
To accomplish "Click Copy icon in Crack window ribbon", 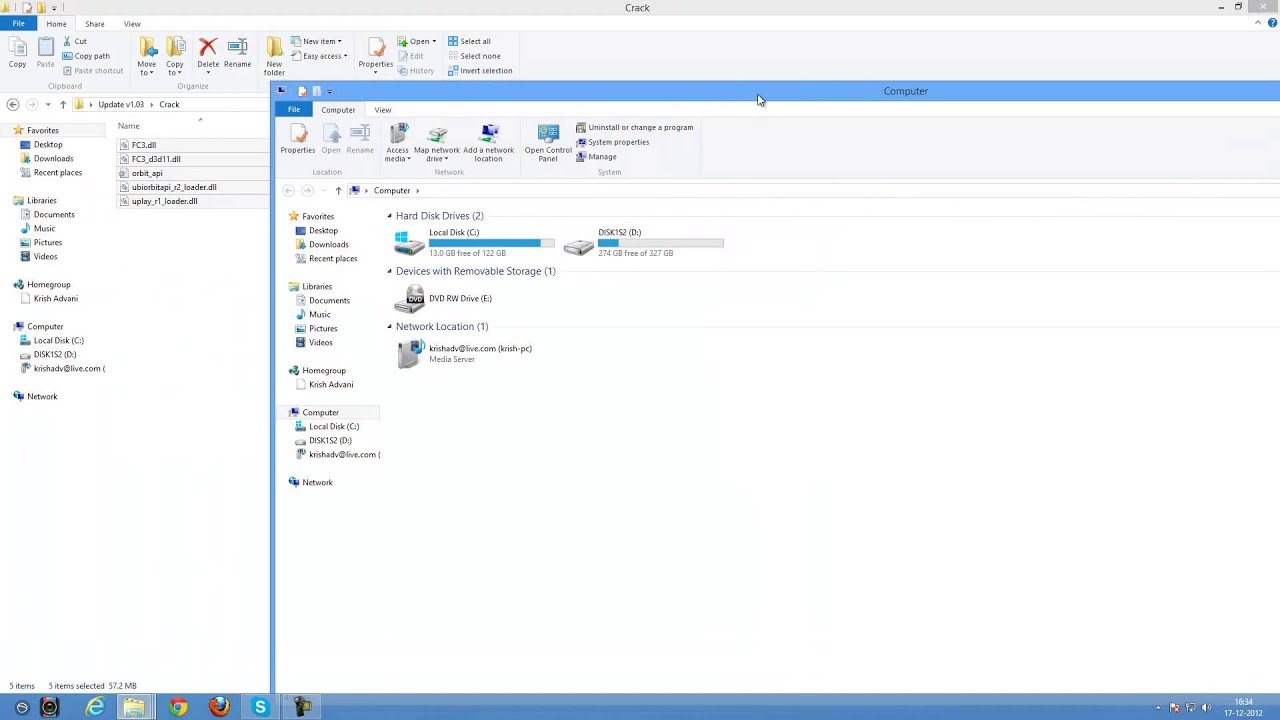I will point(17,53).
